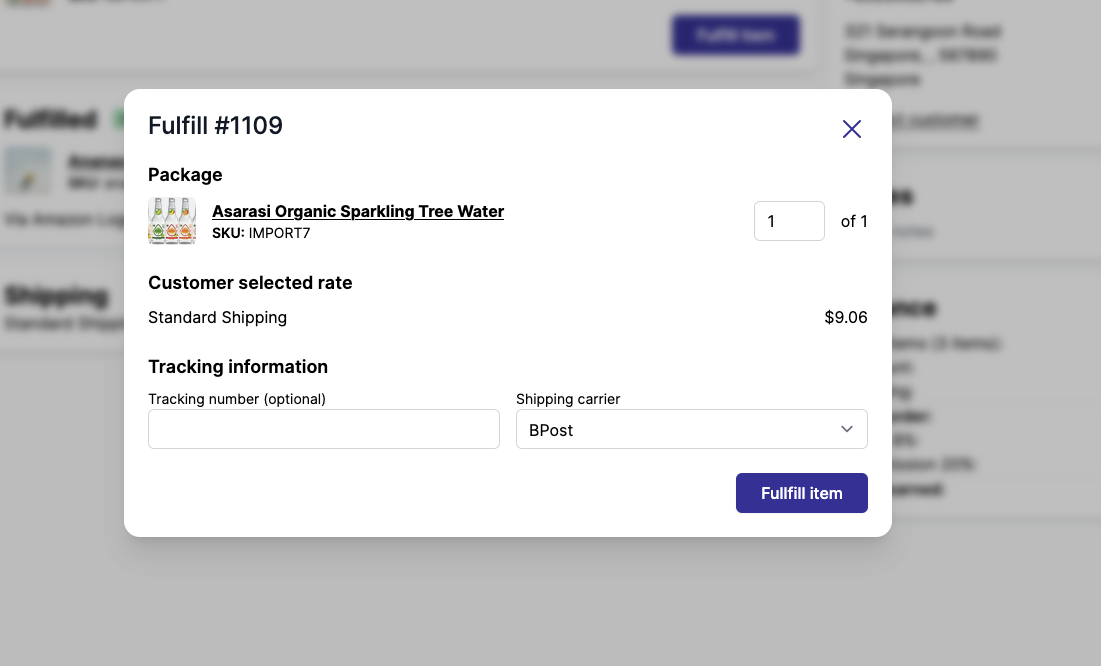Select the SKU IMPORT7 product entry
This screenshot has width=1101, height=666.
tap(260, 232)
